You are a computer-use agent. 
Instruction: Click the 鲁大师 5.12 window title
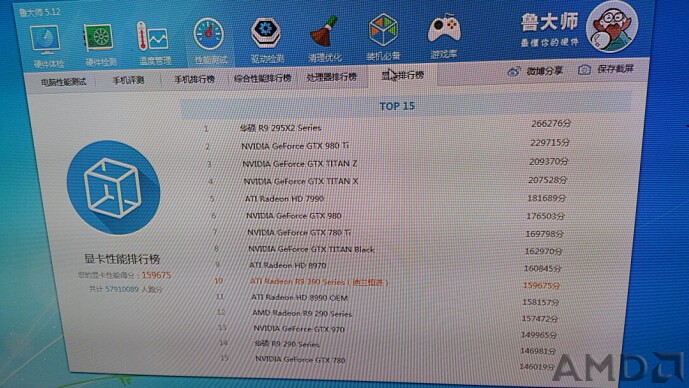tap(39, 12)
